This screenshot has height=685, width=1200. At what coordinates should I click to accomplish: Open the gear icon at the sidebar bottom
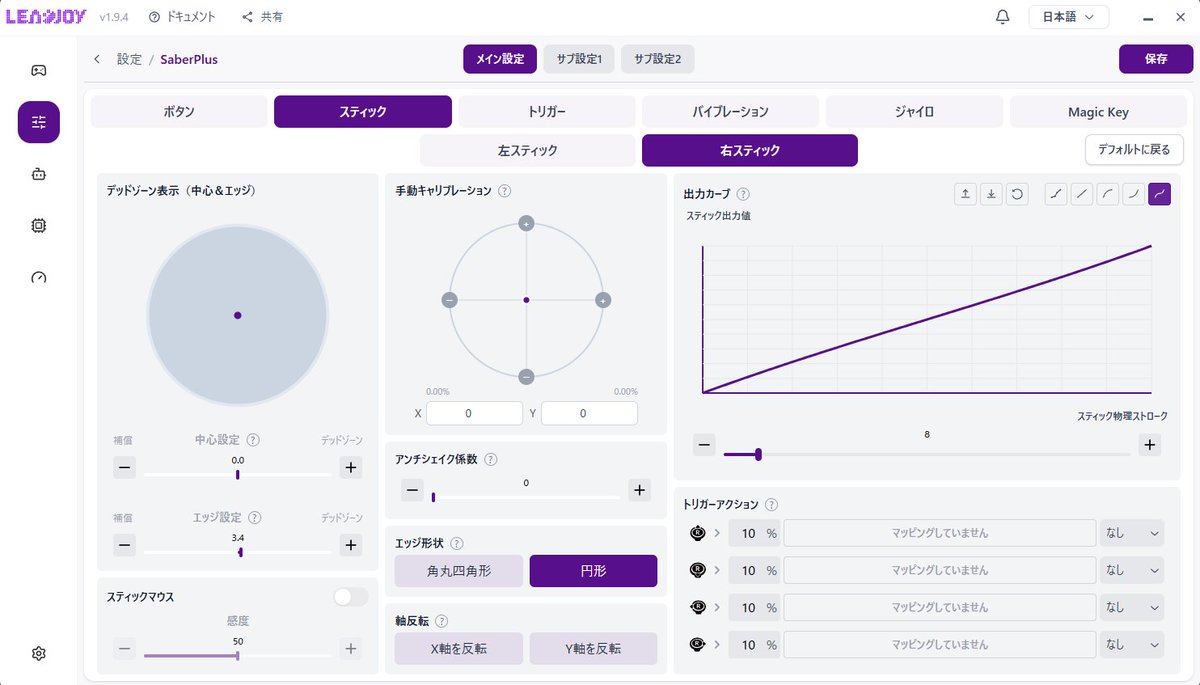(38, 653)
